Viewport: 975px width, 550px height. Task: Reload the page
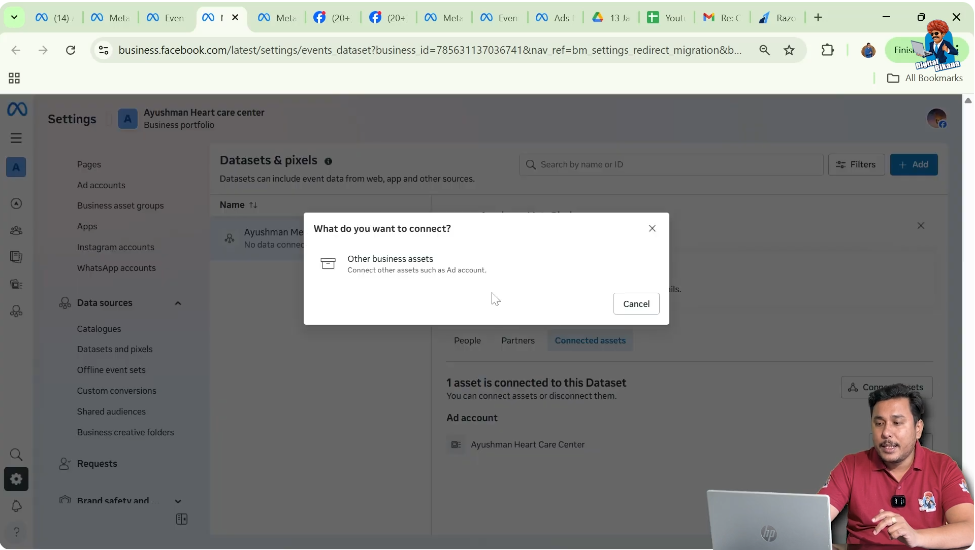tap(70, 50)
